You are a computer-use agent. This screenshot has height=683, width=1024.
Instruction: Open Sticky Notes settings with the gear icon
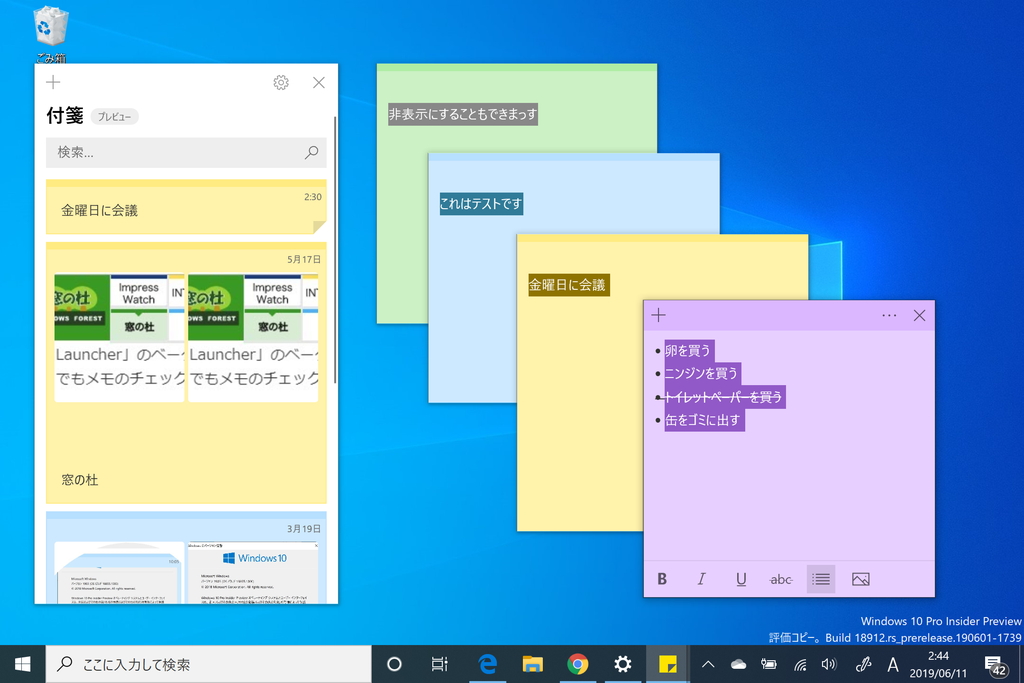pyautogui.click(x=281, y=82)
